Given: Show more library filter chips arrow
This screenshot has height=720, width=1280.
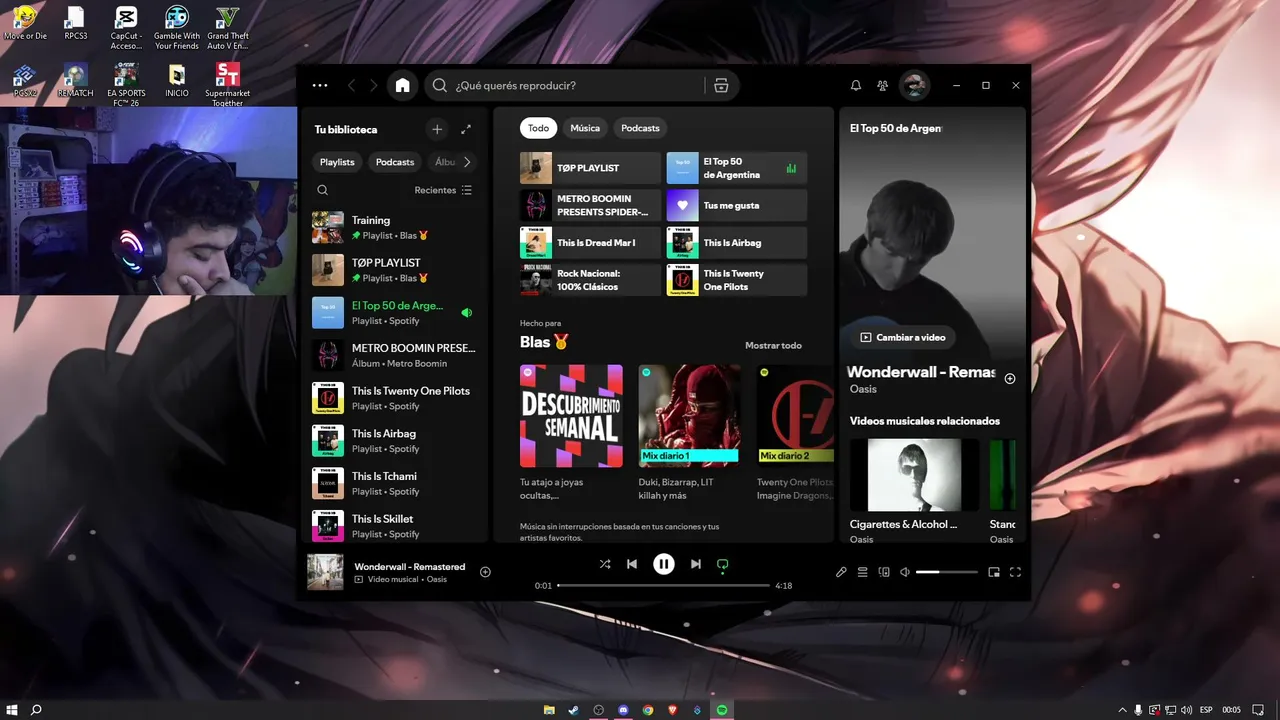Looking at the screenshot, I should [x=466, y=162].
